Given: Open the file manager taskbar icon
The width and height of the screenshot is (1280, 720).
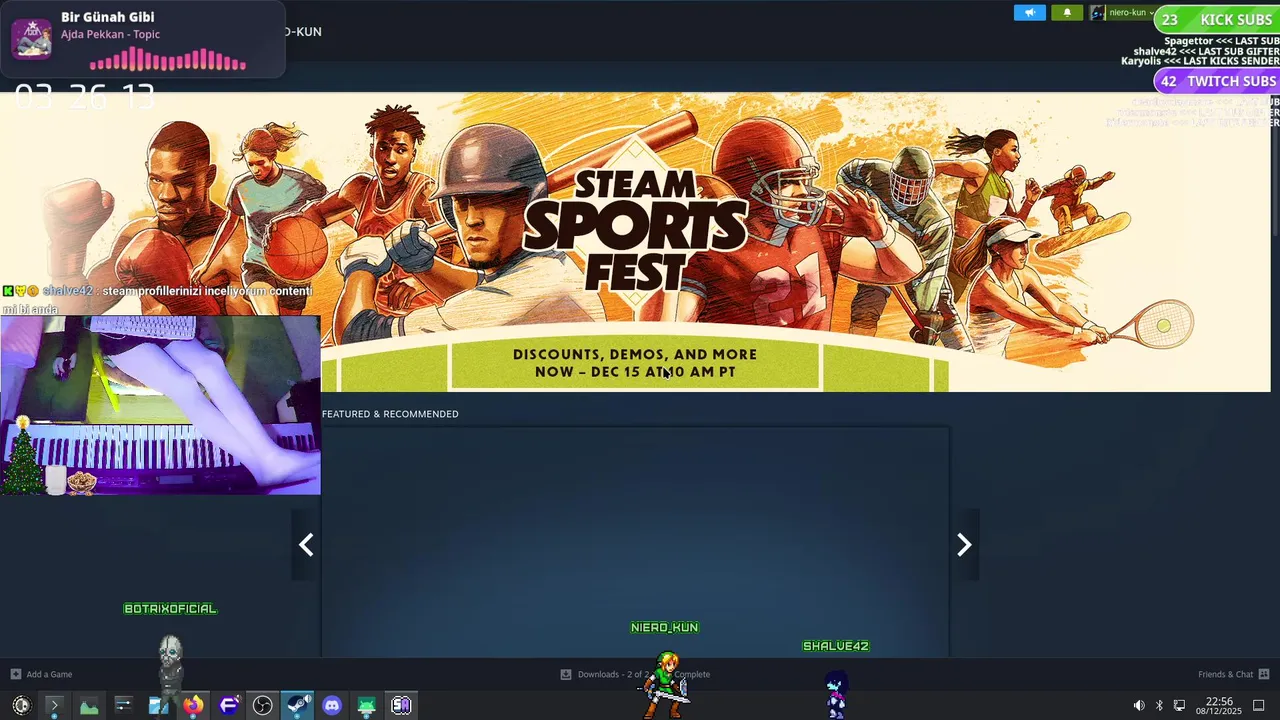Looking at the screenshot, I should click(158, 705).
